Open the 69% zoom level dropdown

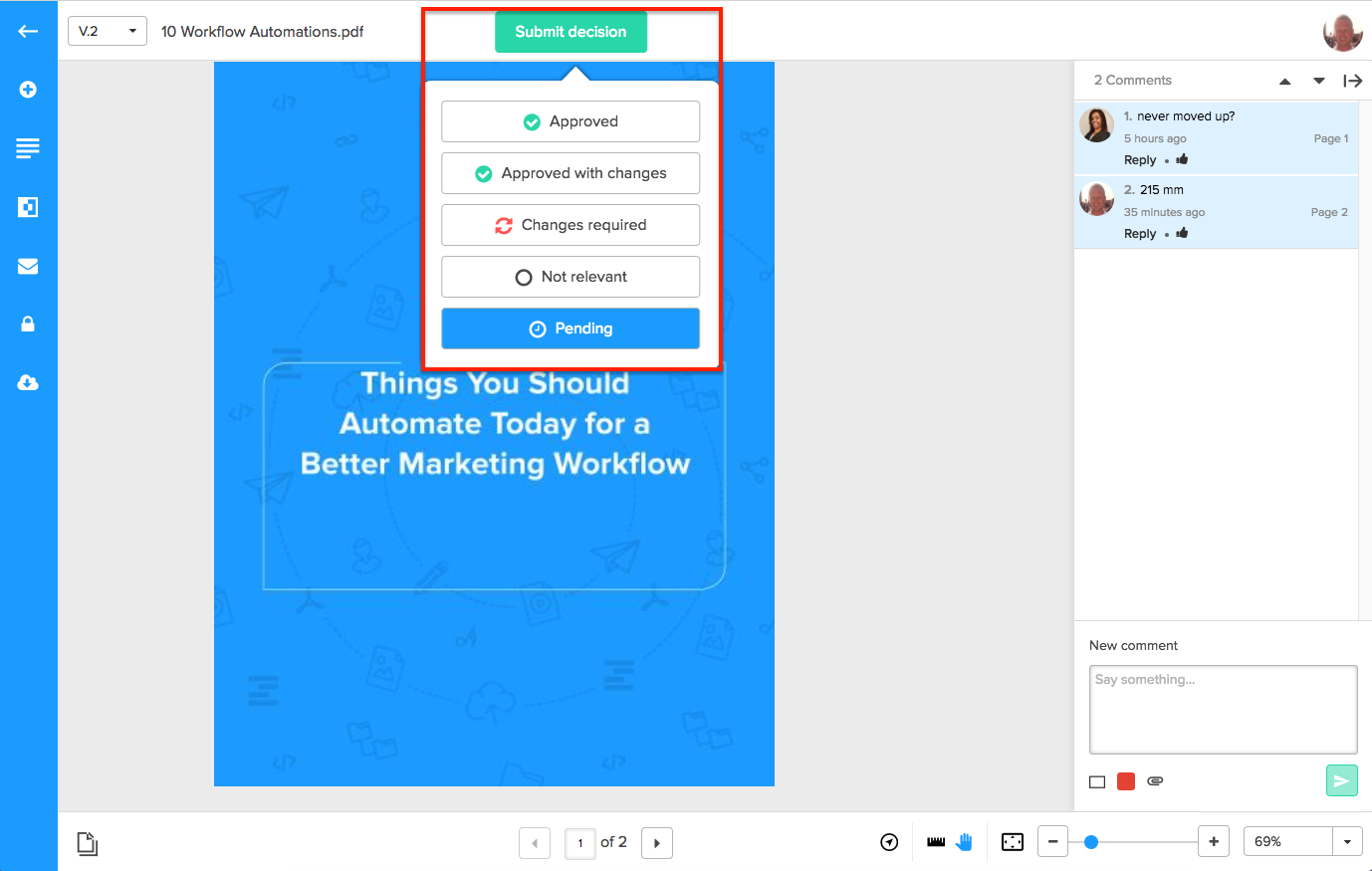pyautogui.click(x=1347, y=842)
